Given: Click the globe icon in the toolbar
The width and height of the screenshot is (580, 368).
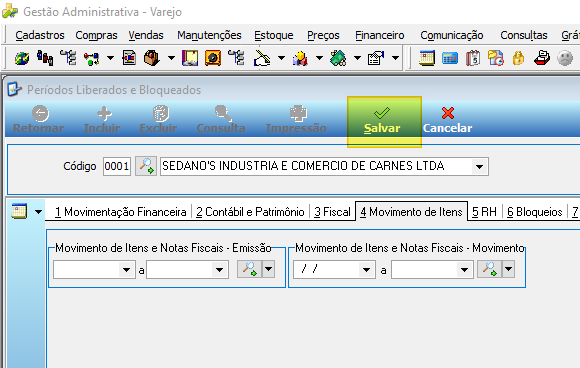Looking at the screenshot, I should tap(22, 58).
